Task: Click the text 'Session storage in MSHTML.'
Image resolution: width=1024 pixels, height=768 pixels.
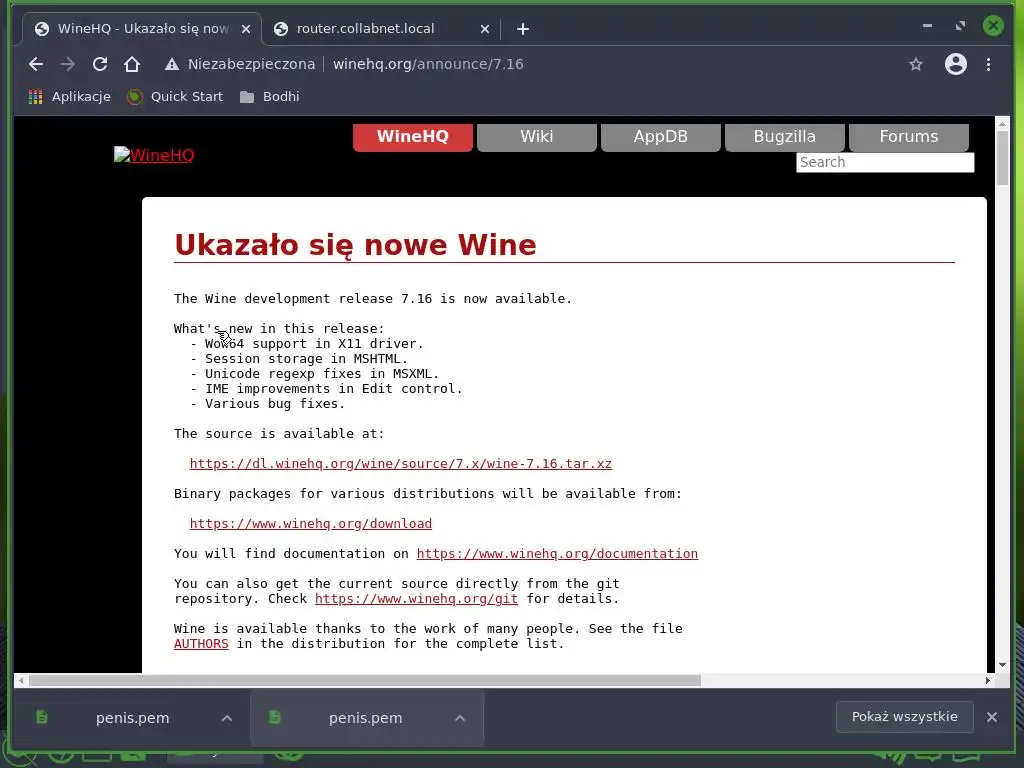Action: pyautogui.click(x=306, y=359)
